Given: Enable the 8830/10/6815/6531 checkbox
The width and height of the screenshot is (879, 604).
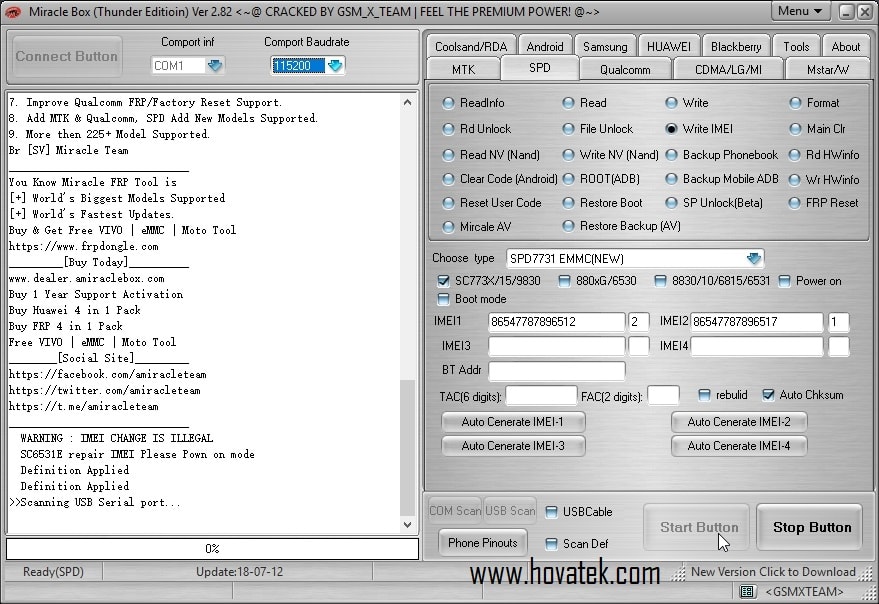Looking at the screenshot, I should [660, 281].
